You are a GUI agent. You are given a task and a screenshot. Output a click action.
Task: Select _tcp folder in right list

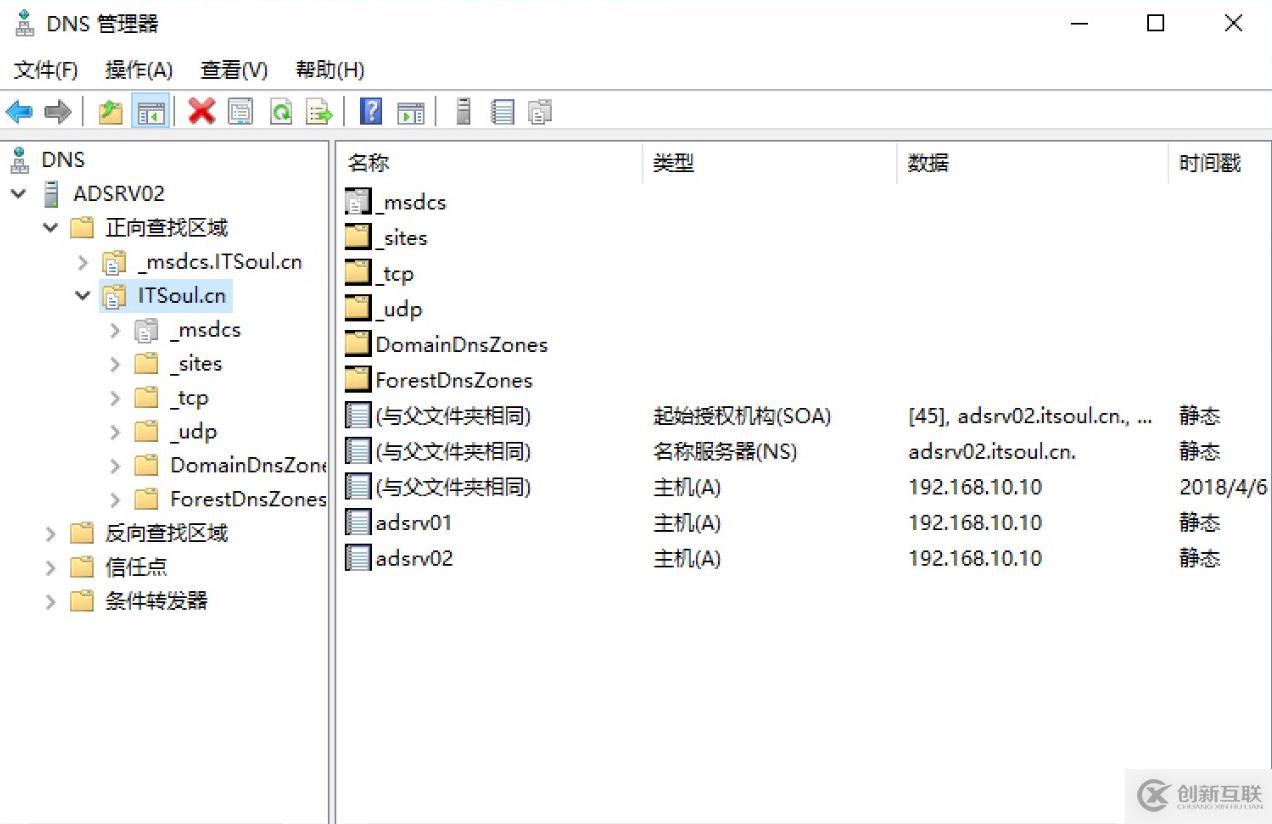[x=358, y=273]
